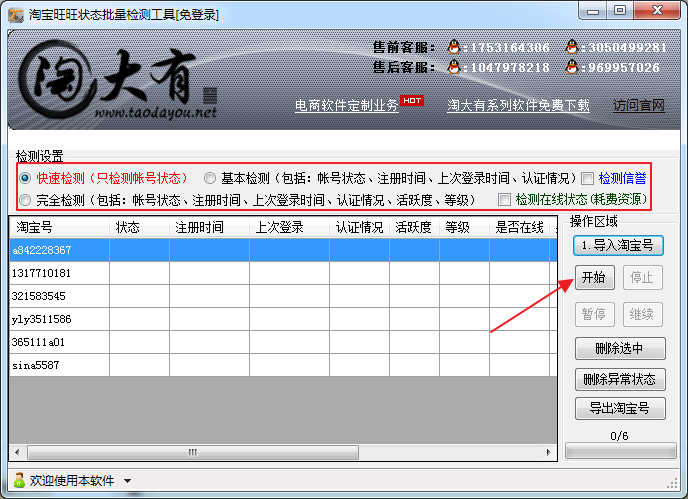Click the 注册时间 column header
This screenshot has height=499, width=688.
click(x=209, y=227)
